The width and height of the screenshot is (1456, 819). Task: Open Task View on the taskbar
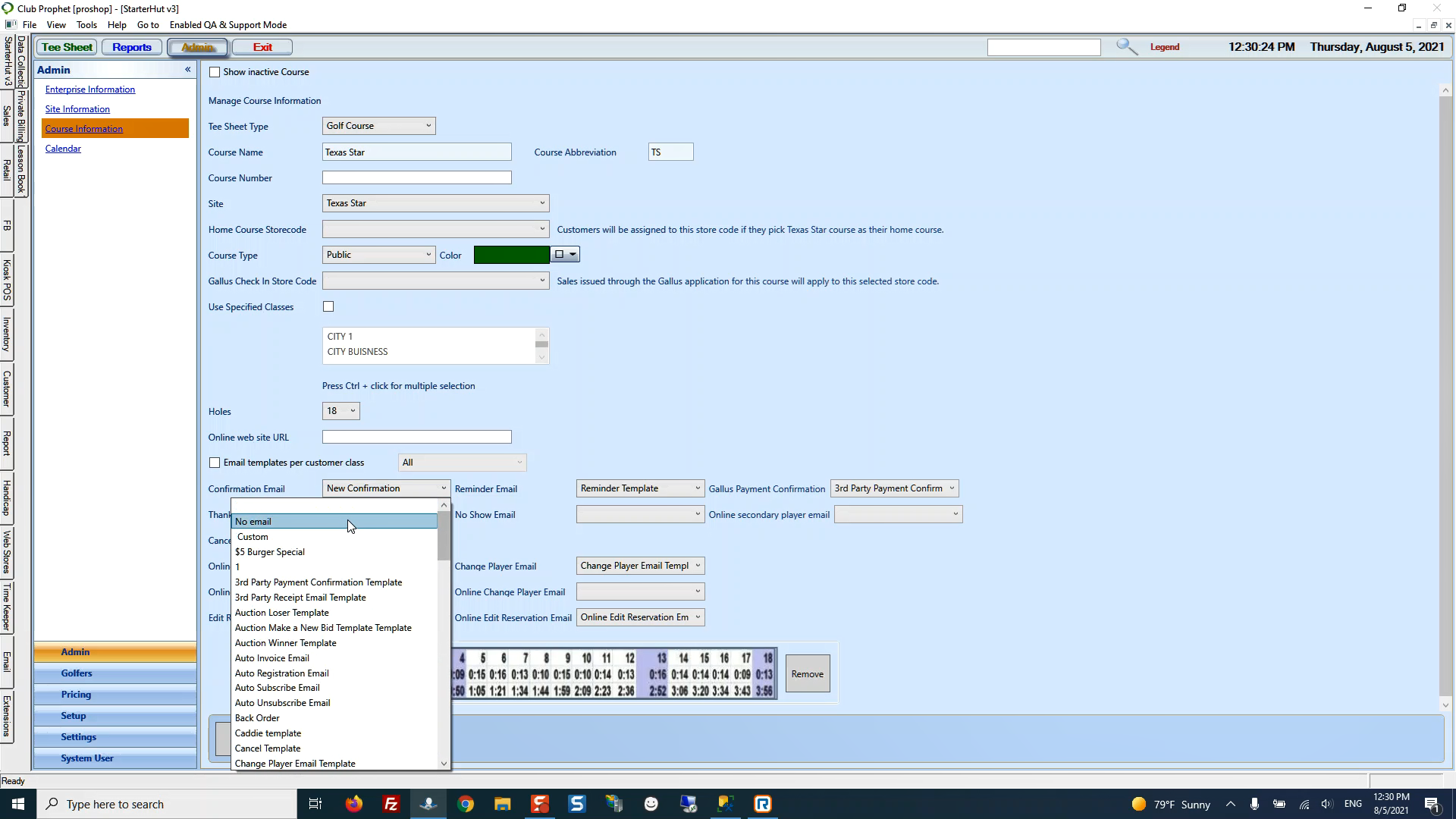pyautogui.click(x=315, y=804)
